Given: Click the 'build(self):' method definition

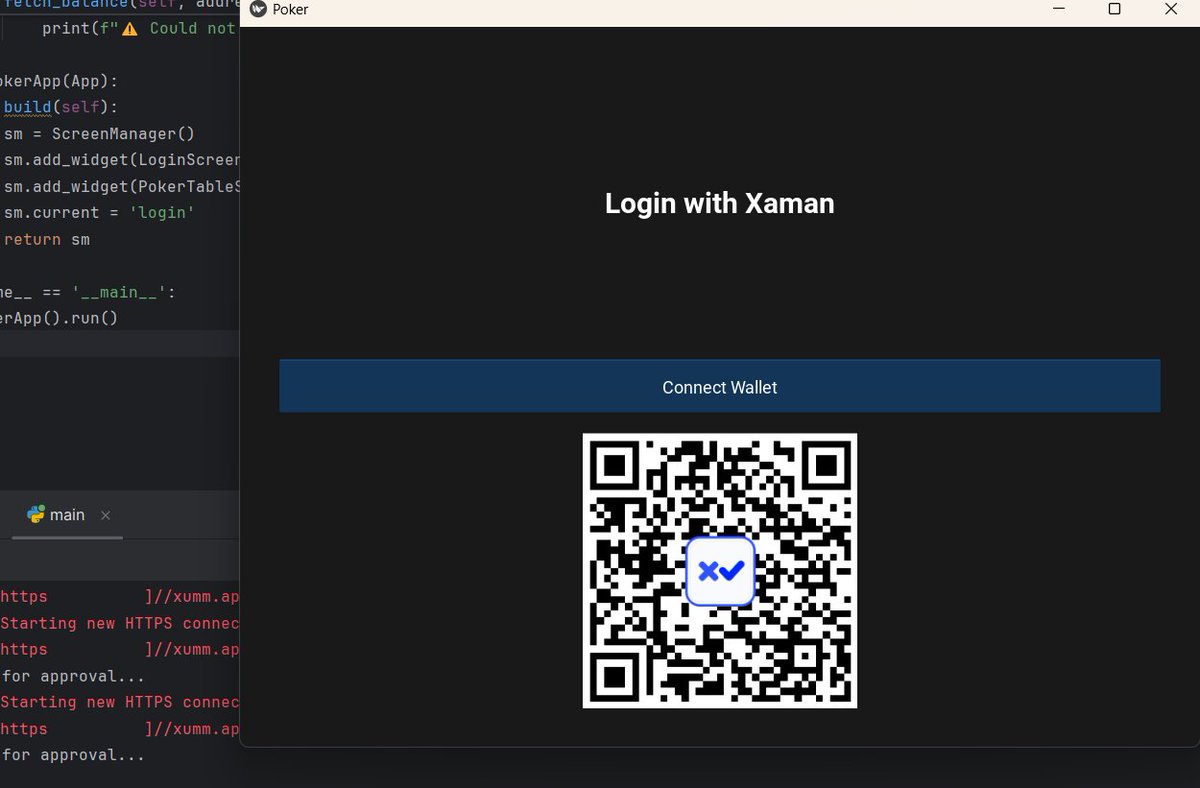Looking at the screenshot, I should [x=61, y=107].
